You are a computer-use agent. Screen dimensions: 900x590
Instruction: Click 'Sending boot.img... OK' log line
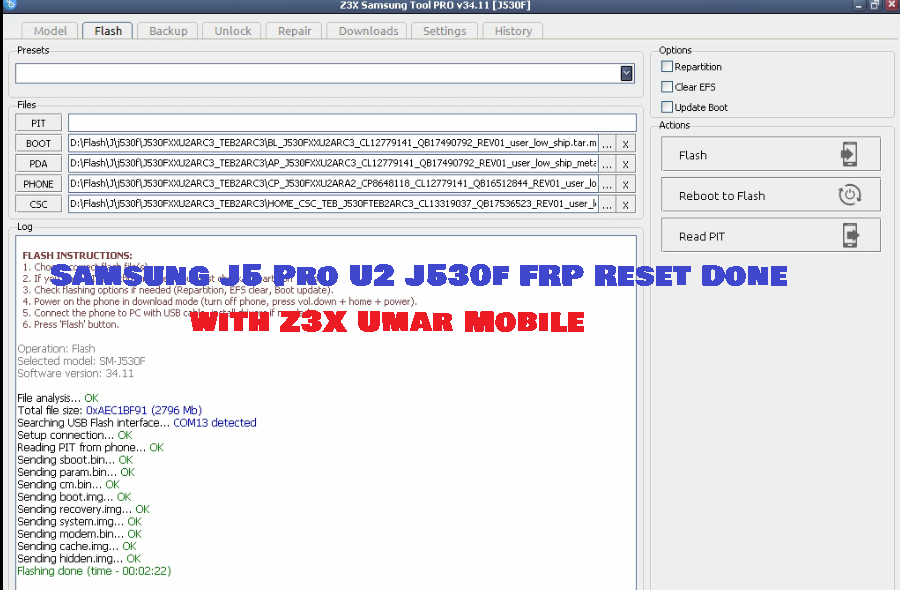(x=74, y=497)
